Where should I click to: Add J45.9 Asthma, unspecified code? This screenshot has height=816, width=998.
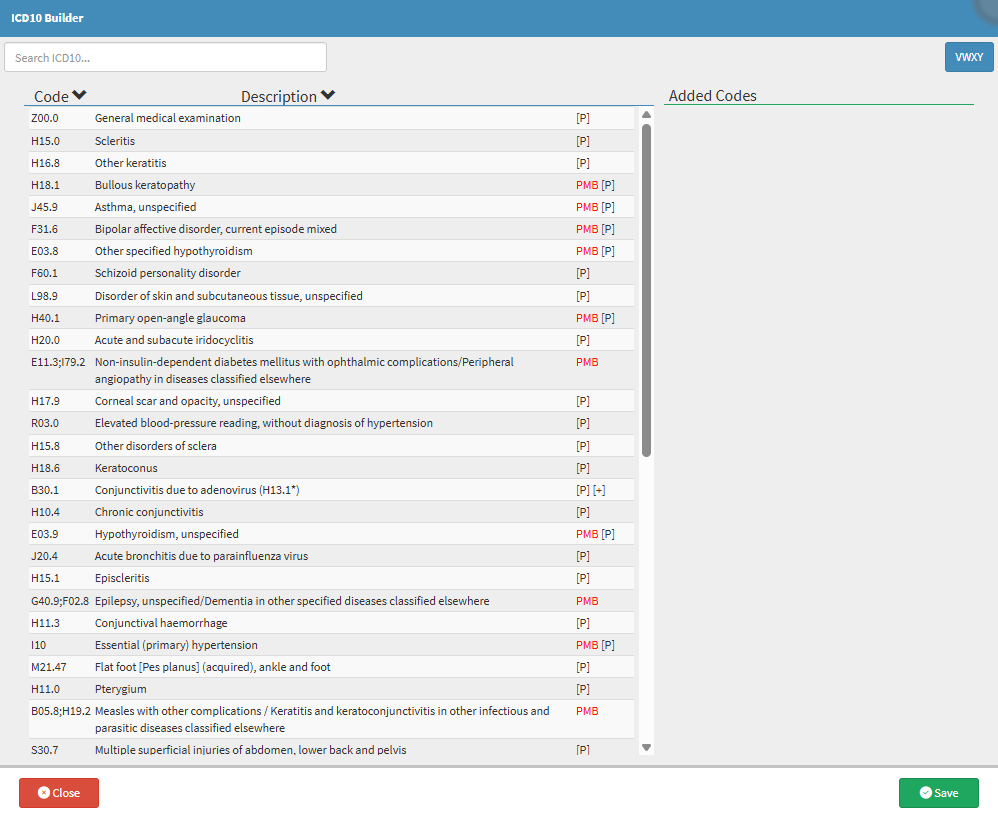pyautogui.click(x=331, y=207)
